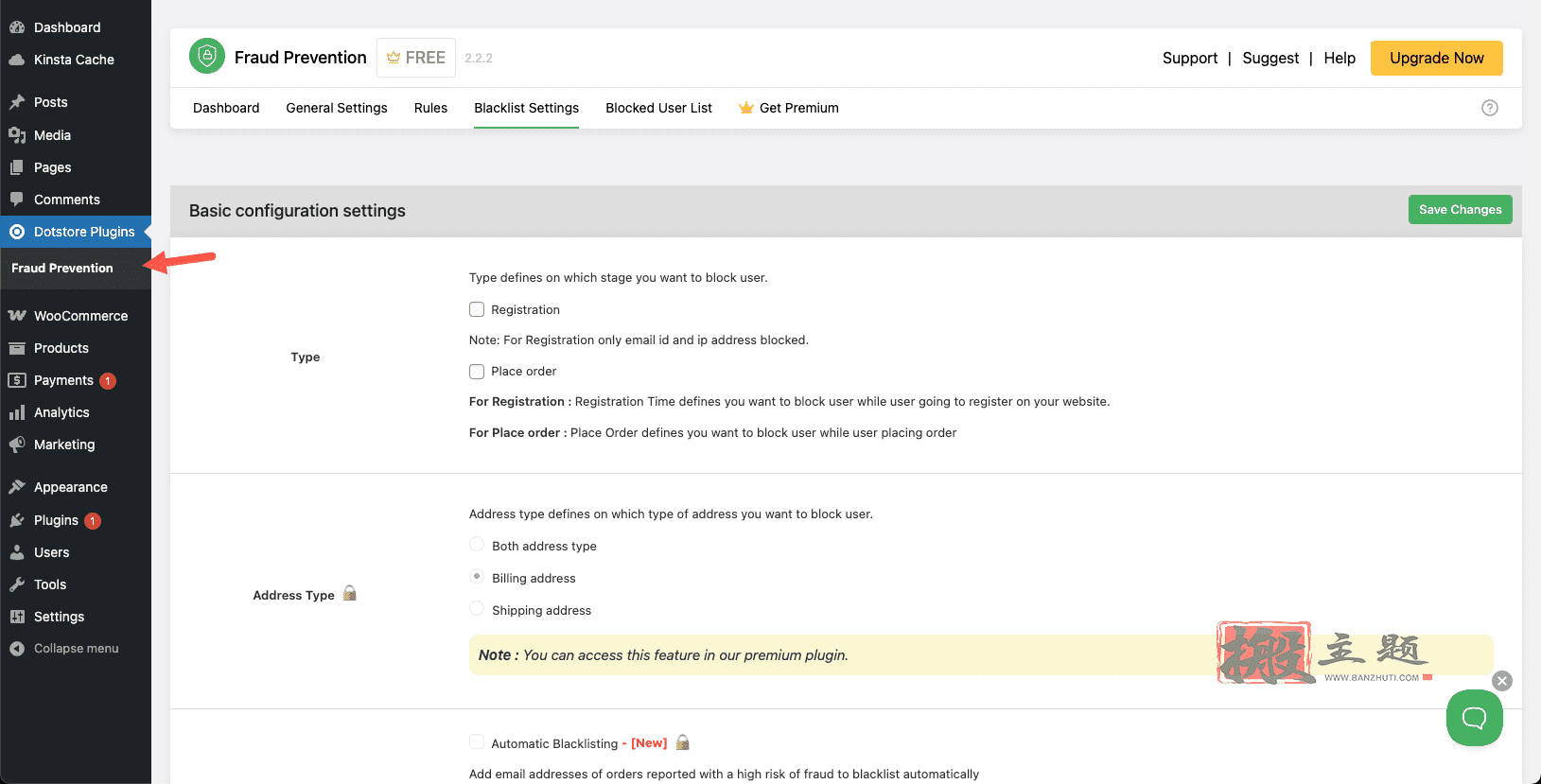This screenshot has height=784, width=1541.
Task: Open the Support link
Action: tap(1190, 58)
